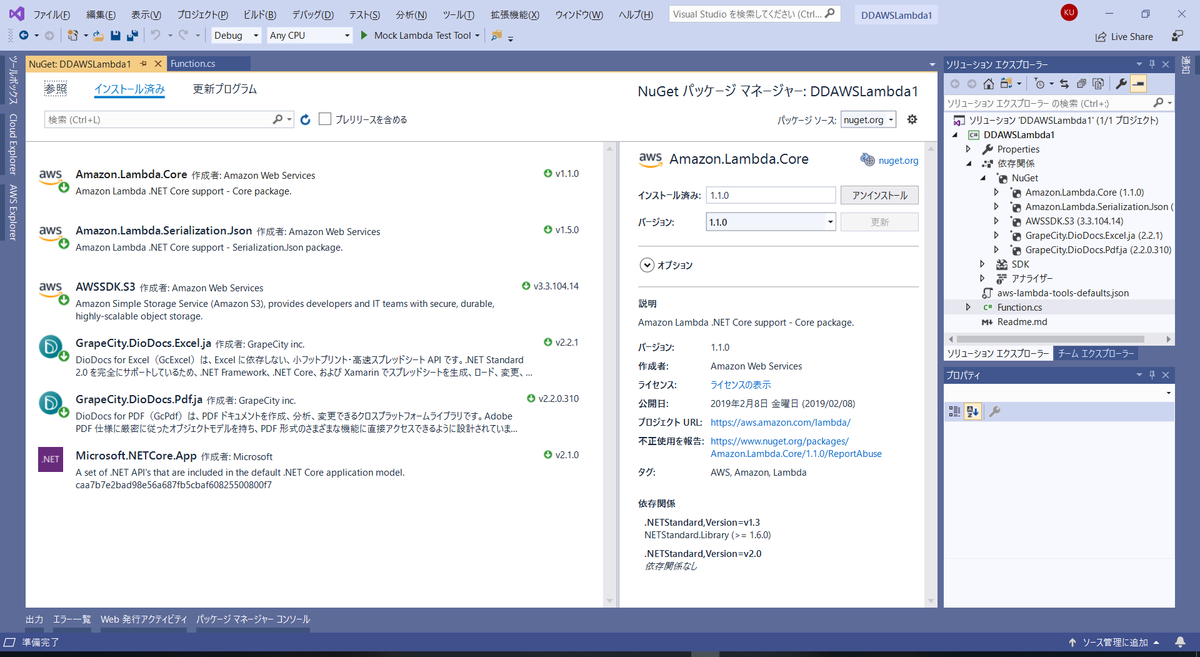1200x657 pixels.
Task: Open NuGet settings gear icon
Action: (912, 119)
